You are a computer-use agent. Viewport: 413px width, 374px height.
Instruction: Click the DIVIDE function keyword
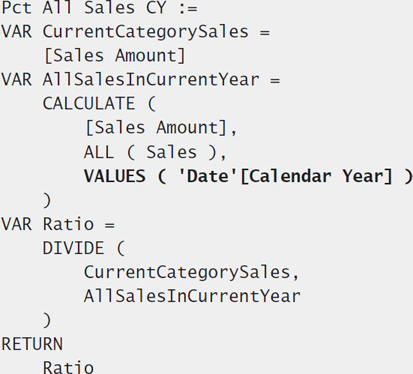pyautogui.click(x=73, y=248)
